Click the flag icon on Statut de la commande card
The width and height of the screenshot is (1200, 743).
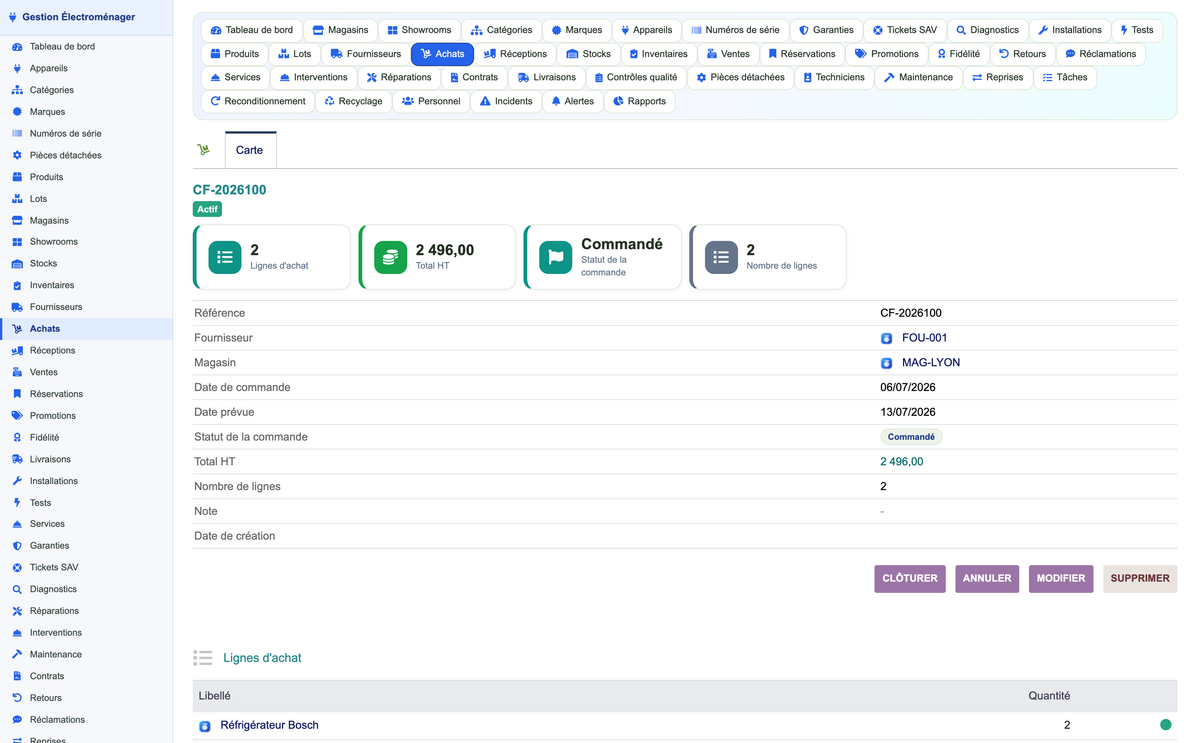pos(555,257)
